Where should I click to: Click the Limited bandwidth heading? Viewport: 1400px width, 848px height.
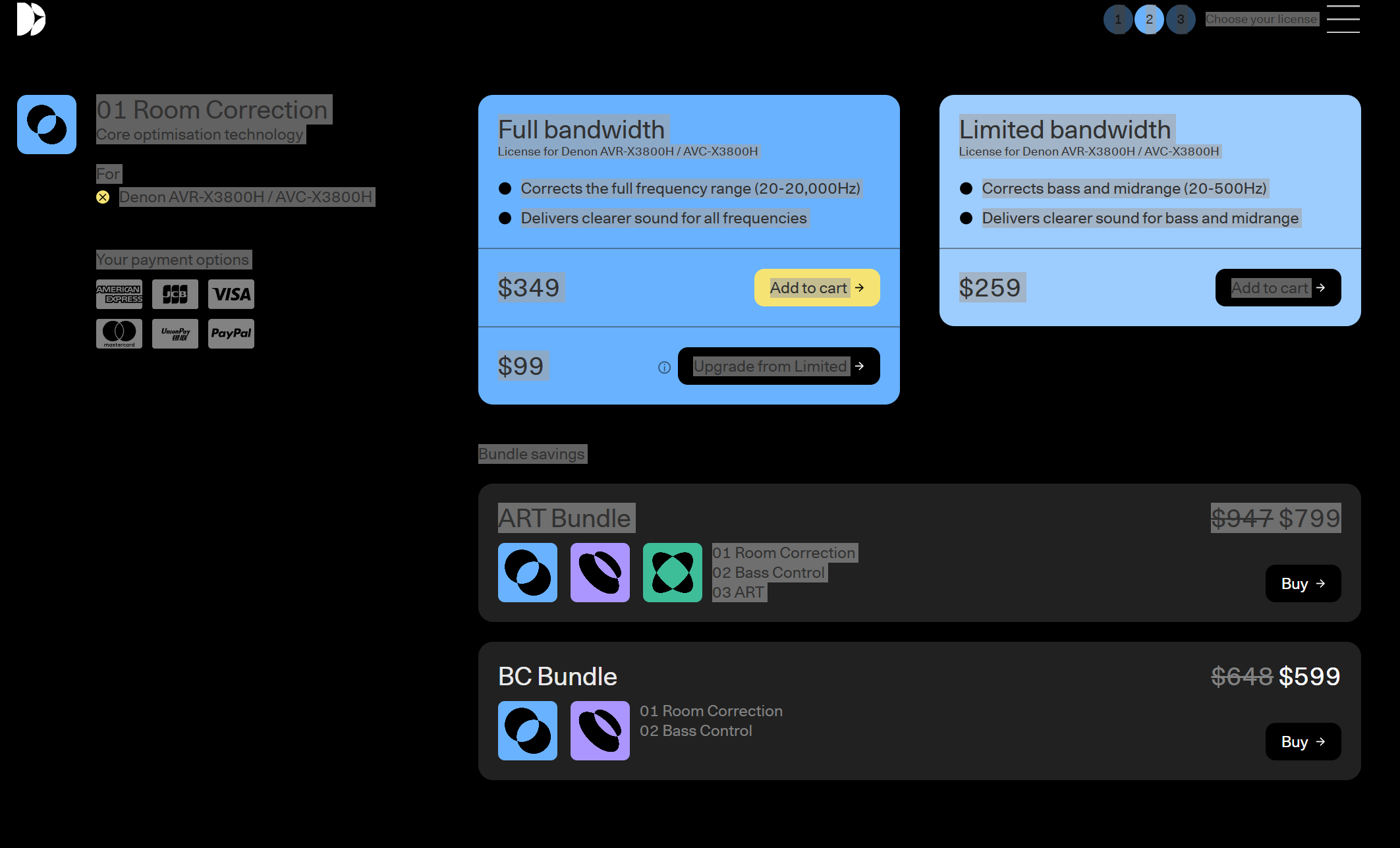pyautogui.click(x=1065, y=129)
